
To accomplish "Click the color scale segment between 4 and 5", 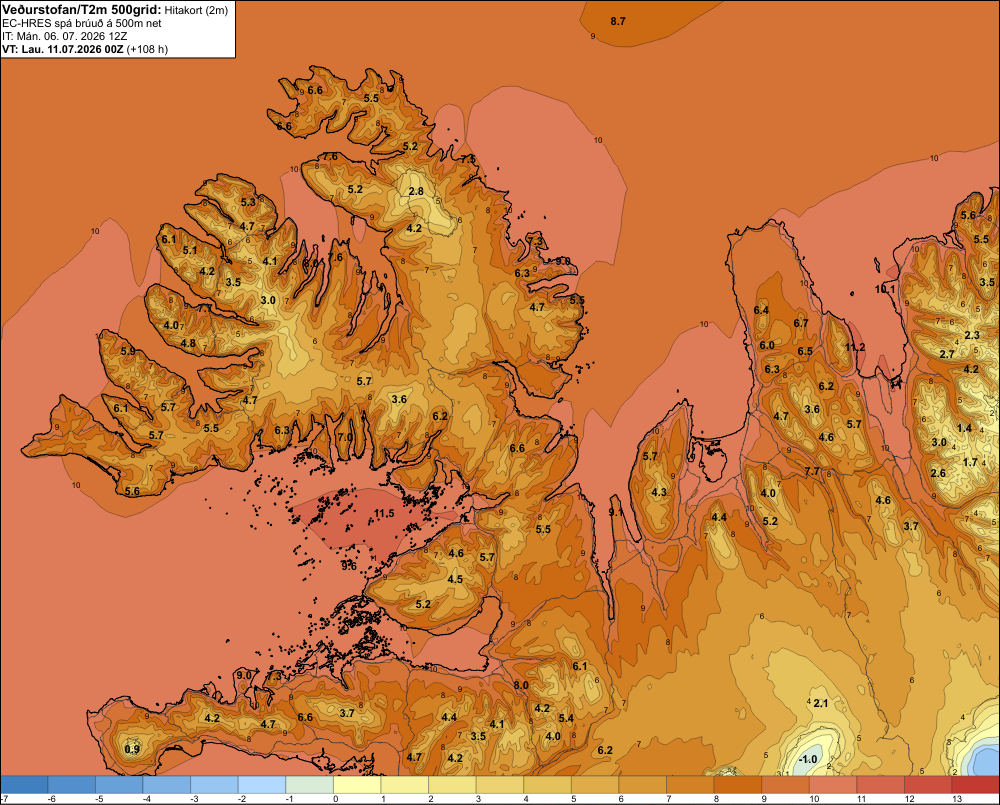I will 547,785.
